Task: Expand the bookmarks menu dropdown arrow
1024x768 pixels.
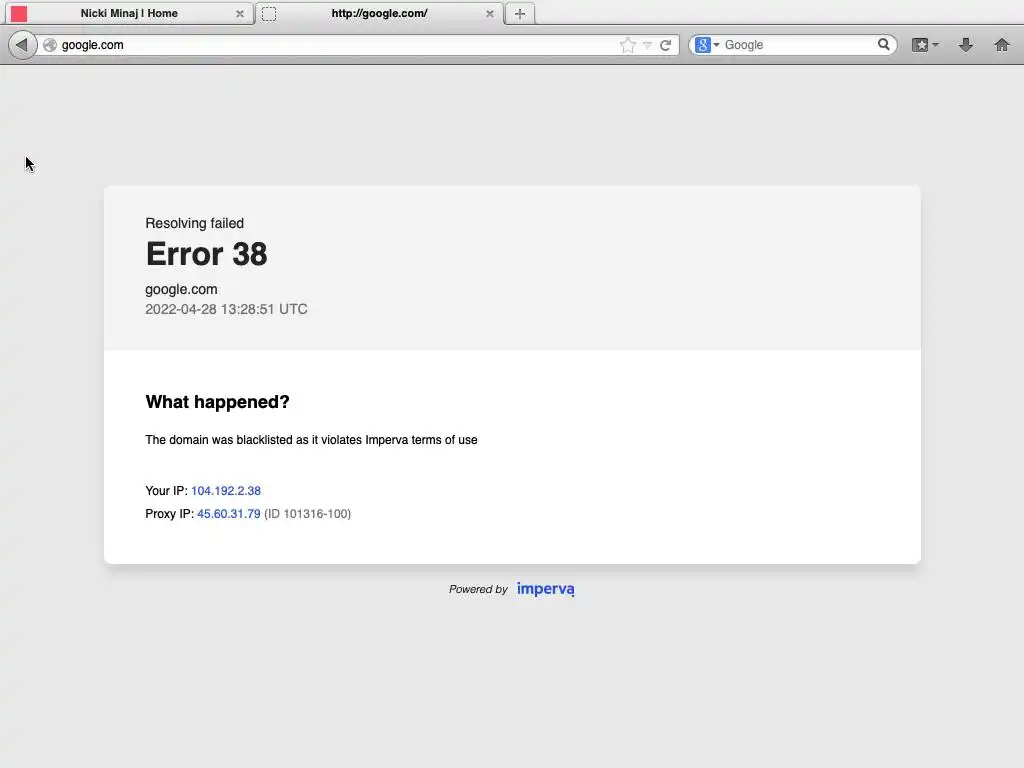Action: (936, 45)
